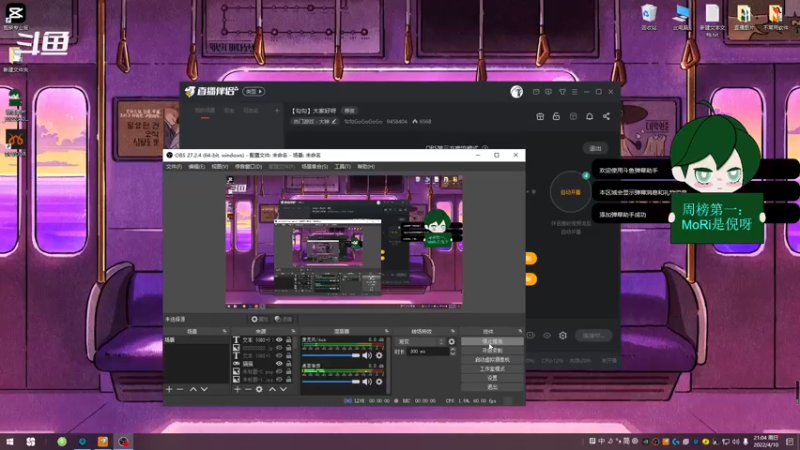Pop out the Controls dock panel
Screen dimensions: 800x450
520,332
